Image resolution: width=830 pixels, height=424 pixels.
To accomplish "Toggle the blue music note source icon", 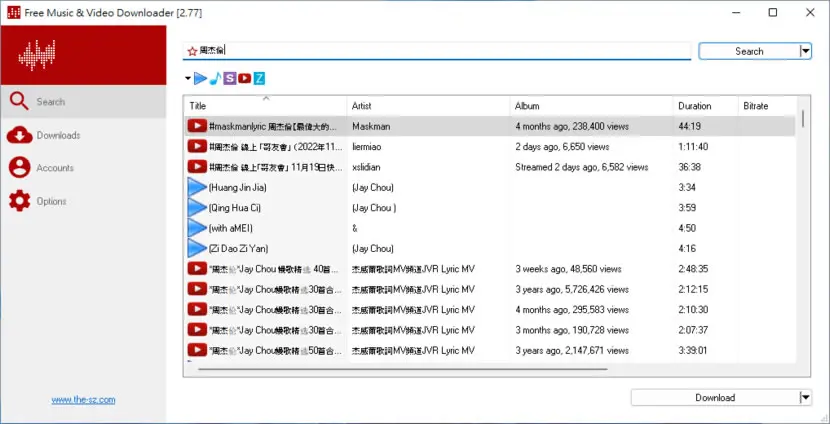I will [215, 79].
